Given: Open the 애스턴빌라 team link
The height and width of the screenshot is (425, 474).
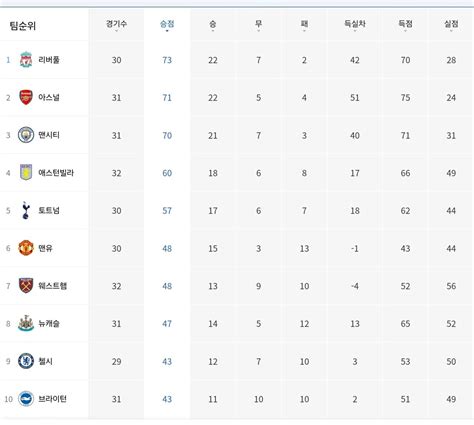Looking at the screenshot, I should [x=56, y=173].
